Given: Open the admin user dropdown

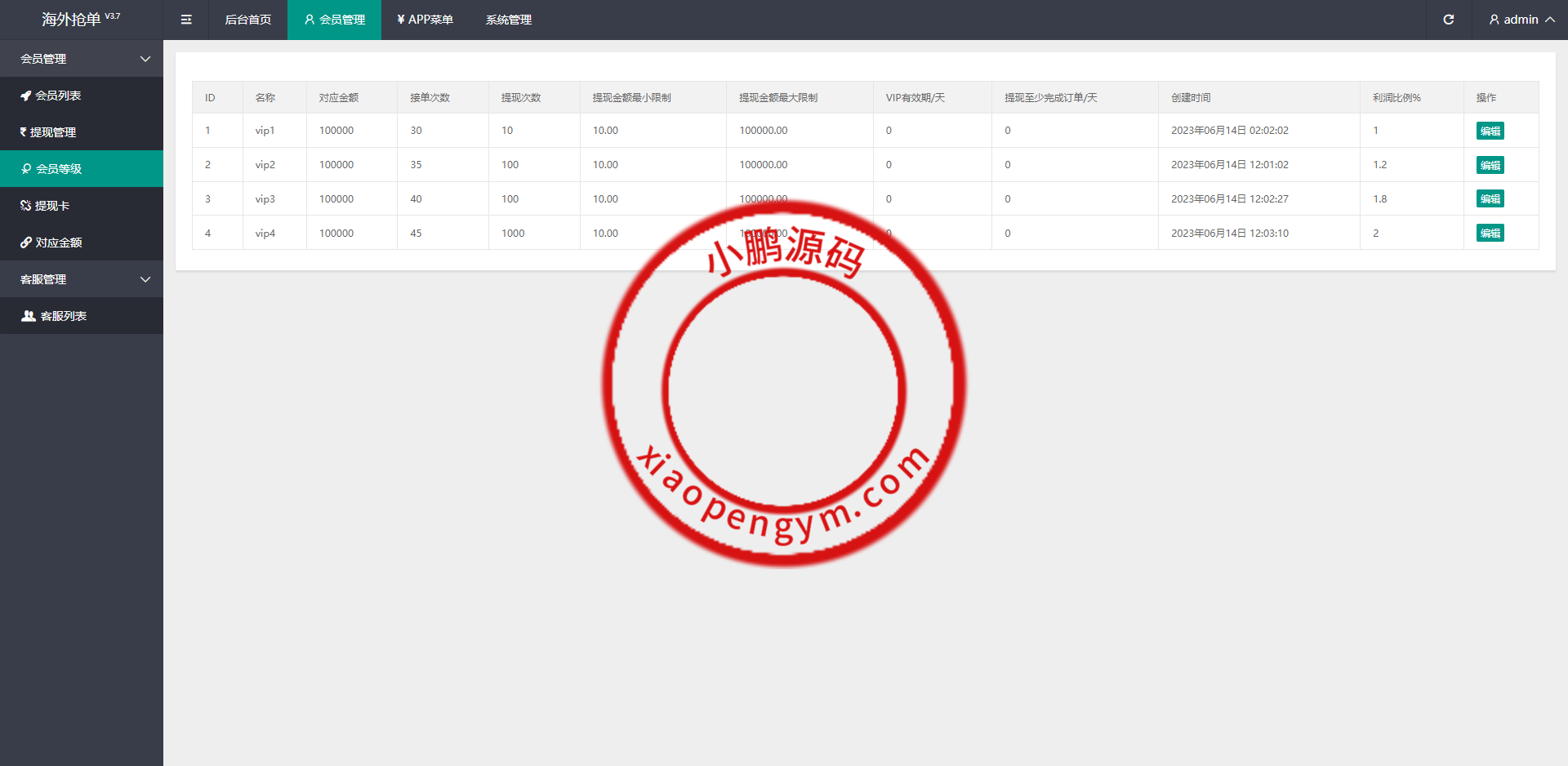Looking at the screenshot, I should pyautogui.click(x=1521, y=20).
